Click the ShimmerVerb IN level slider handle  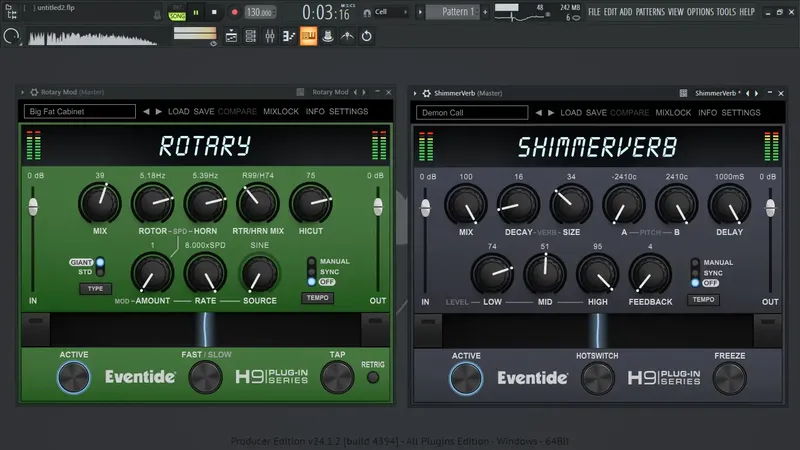pyautogui.click(x=426, y=208)
